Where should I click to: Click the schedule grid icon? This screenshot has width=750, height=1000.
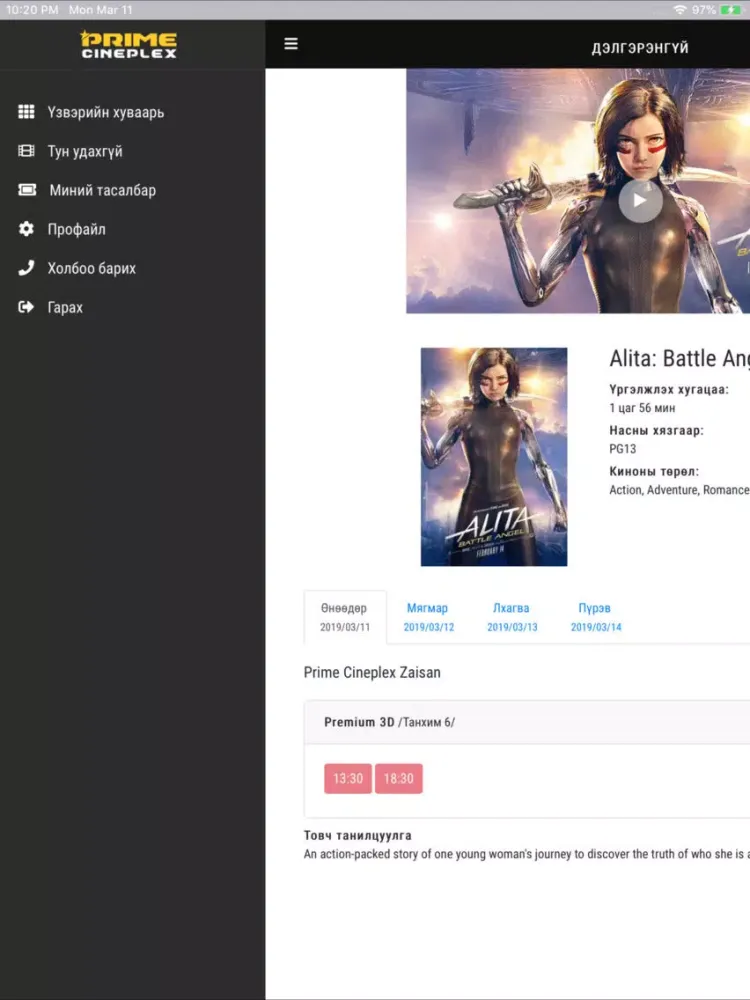click(26, 112)
